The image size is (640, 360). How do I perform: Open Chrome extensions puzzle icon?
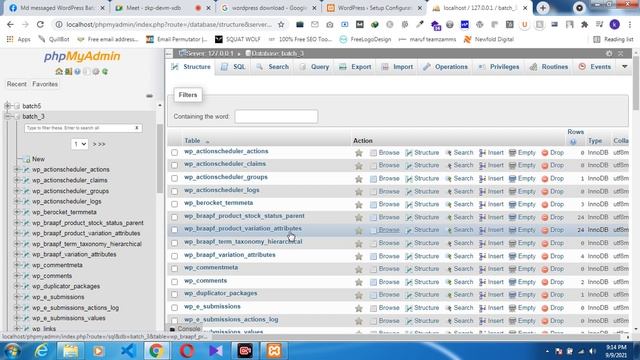pos(584,24)
